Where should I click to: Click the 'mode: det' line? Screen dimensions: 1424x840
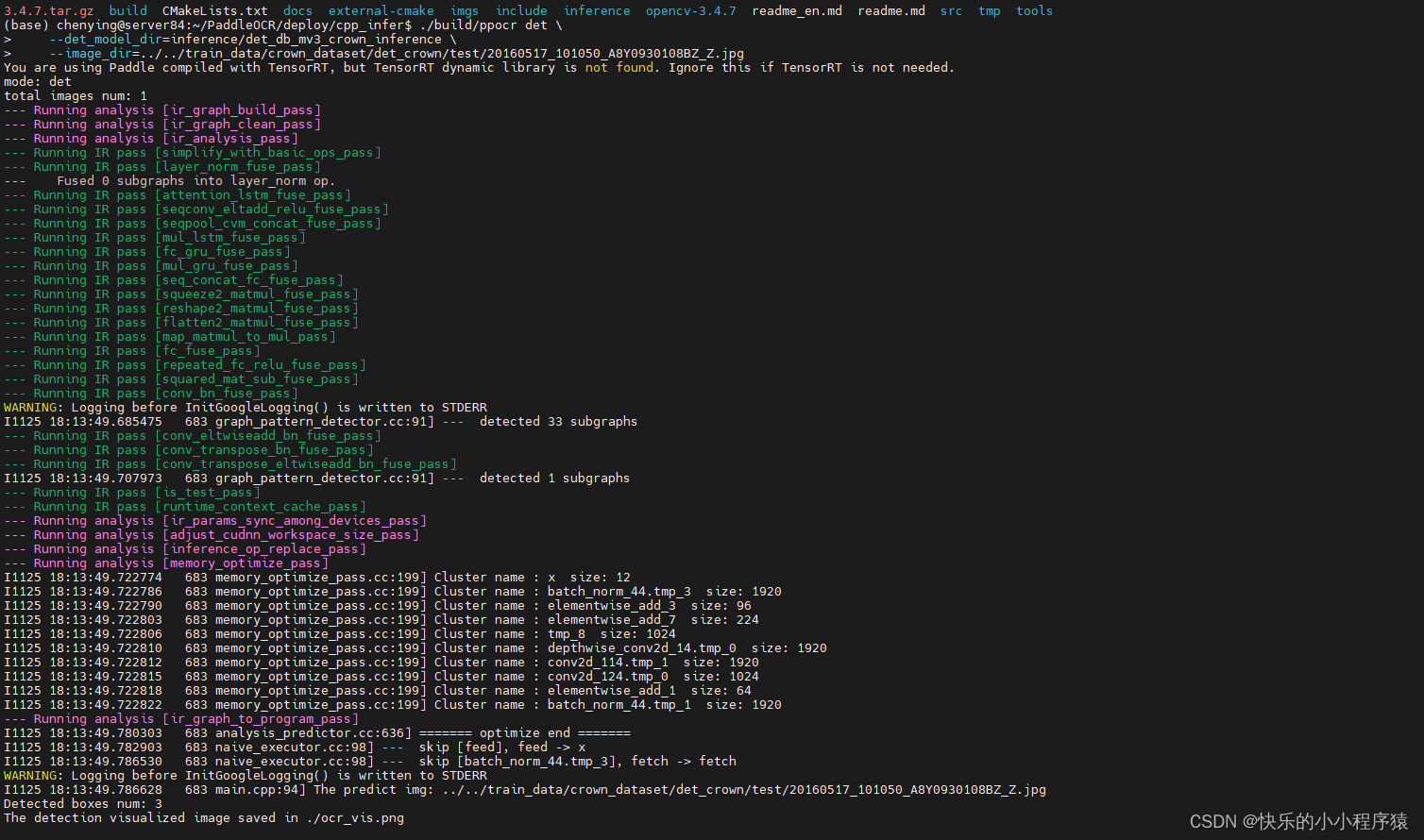coord(38,82)
